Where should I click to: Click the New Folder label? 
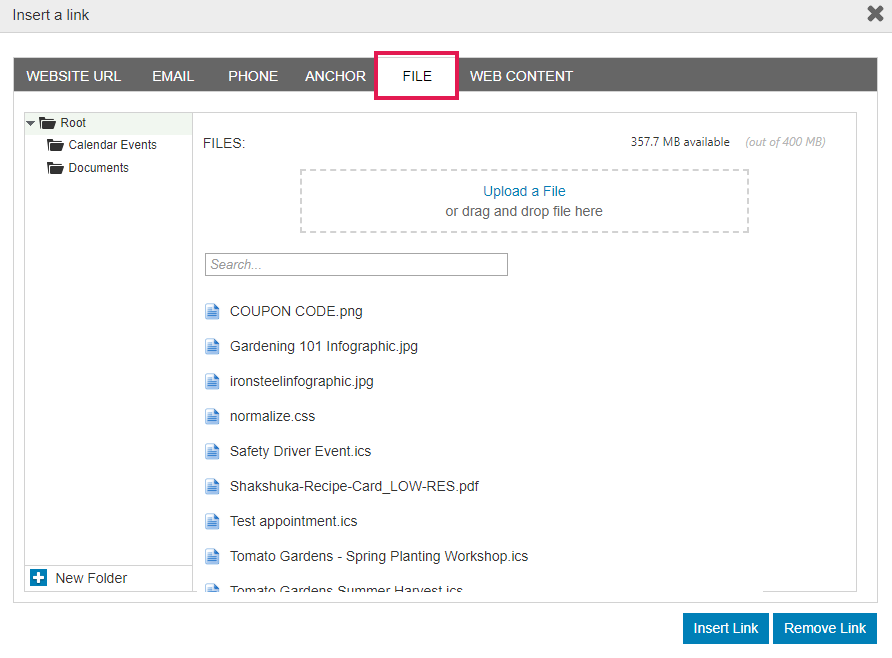click(91, 578)
